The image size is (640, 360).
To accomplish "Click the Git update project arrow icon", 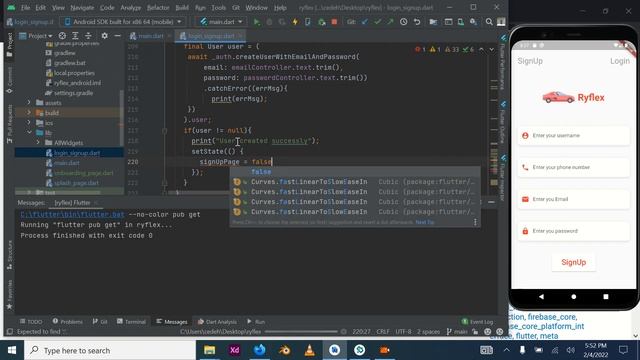I will 364,22.
